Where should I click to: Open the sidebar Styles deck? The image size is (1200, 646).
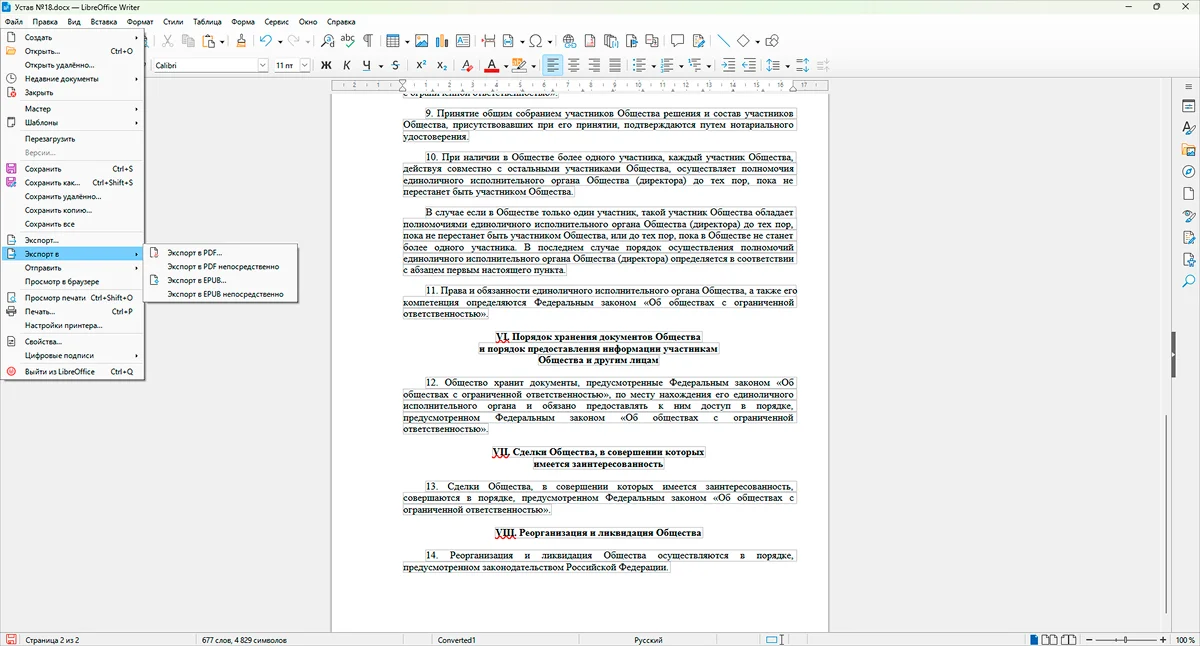point(1189,128)
